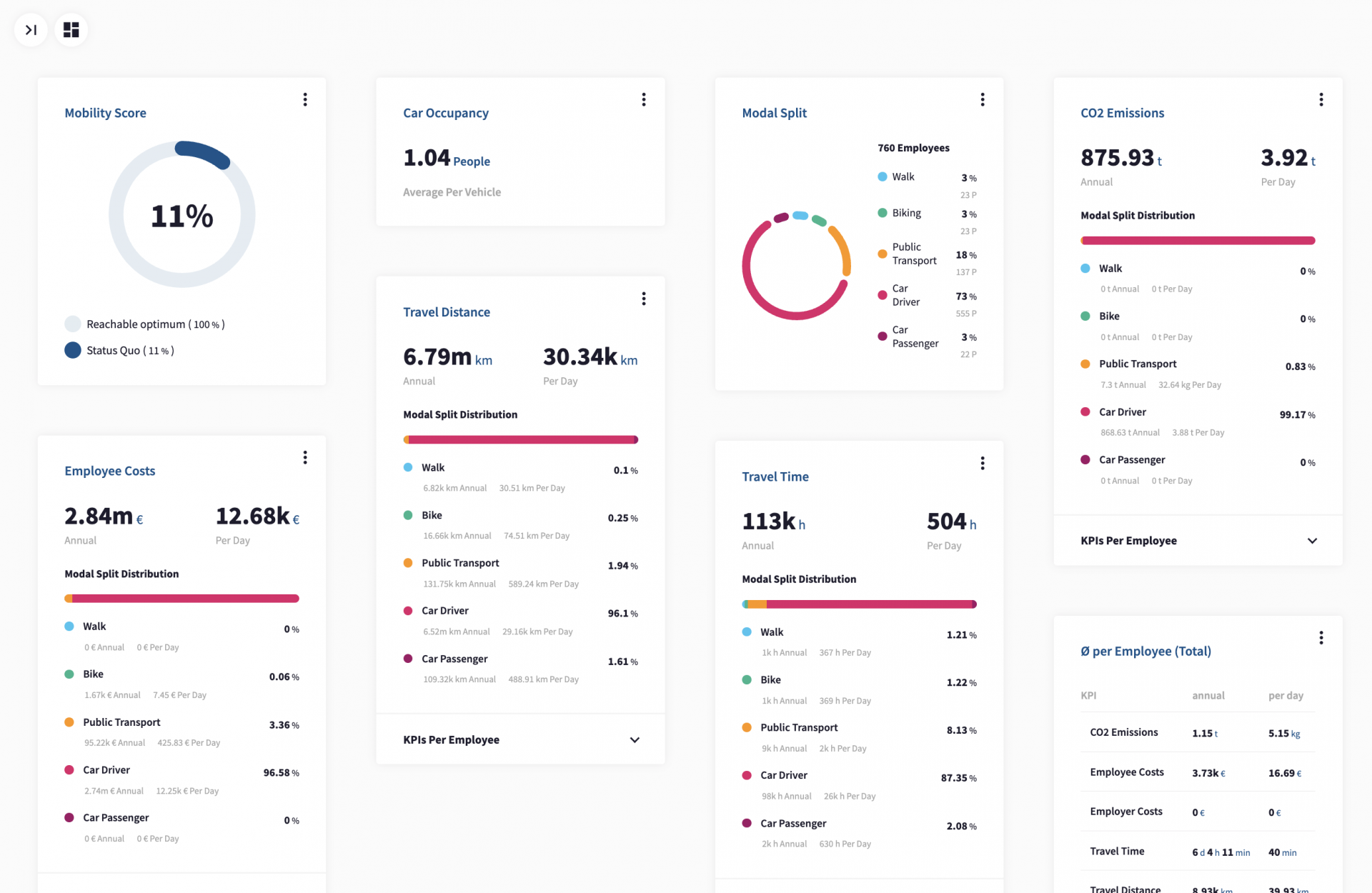Click the Travel Time modal split distribution bar
The width and height of the screenshot is (1372, 893).
coord(859,604)
